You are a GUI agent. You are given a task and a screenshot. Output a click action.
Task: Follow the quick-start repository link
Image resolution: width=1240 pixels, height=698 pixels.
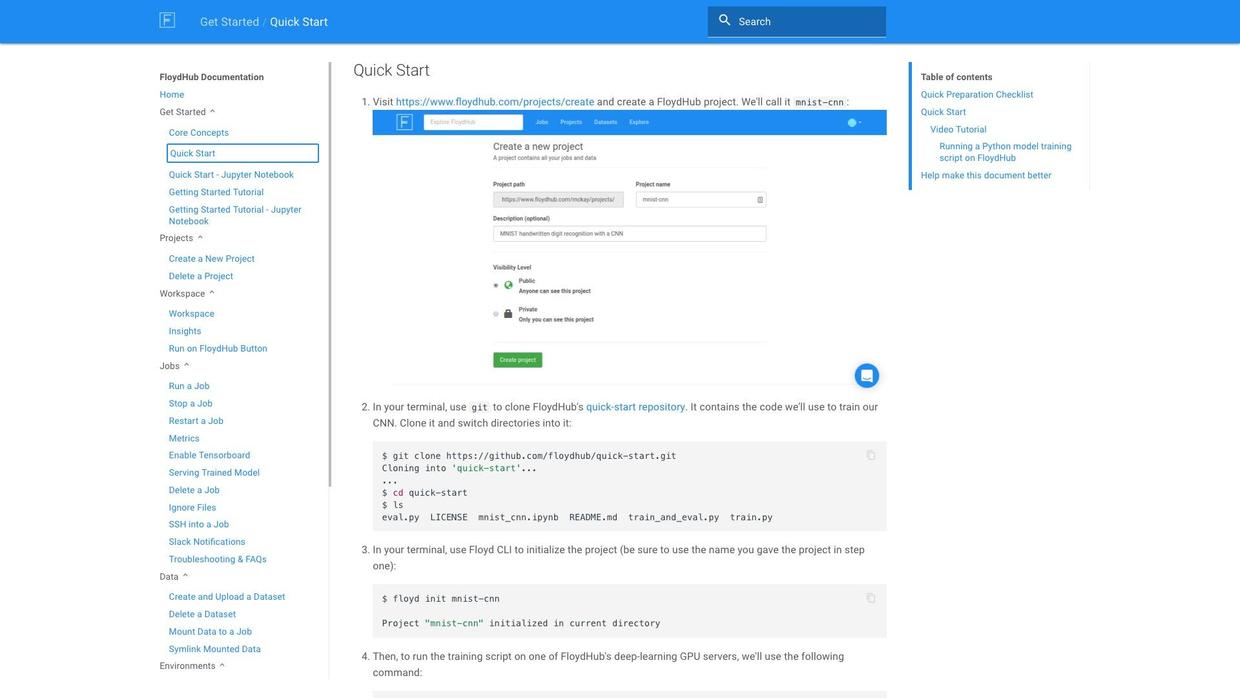pos(635,407)
